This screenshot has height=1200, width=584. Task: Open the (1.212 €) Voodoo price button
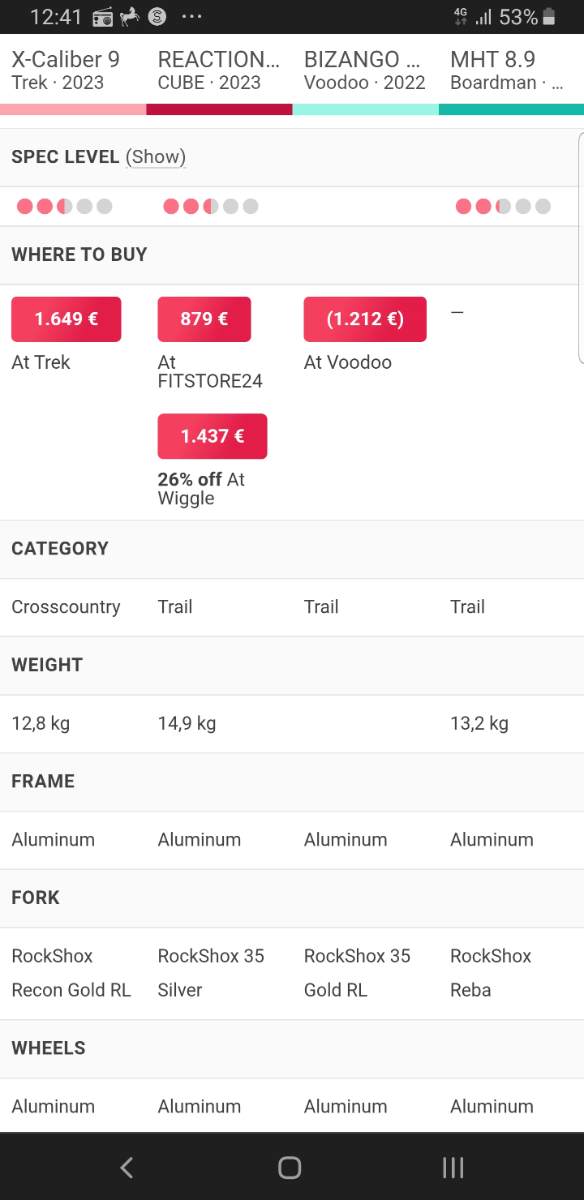coord(365,319)
